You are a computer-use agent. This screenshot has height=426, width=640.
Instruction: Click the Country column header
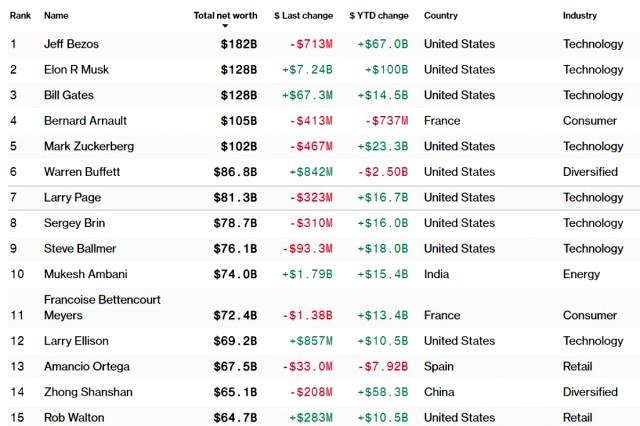pos(441,16)
